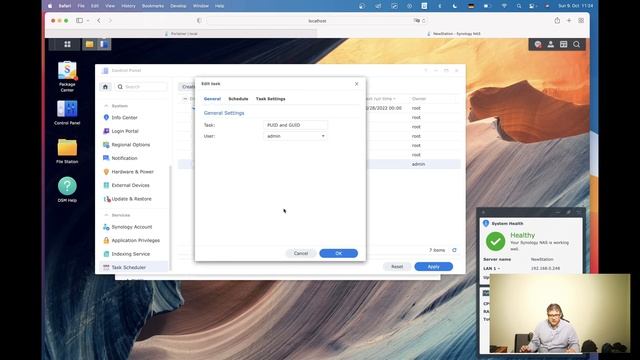The width and height of the screenshot is (640, 360).
Task: Open the User dropdown showing admin
Action: click(x=295, y=136)
